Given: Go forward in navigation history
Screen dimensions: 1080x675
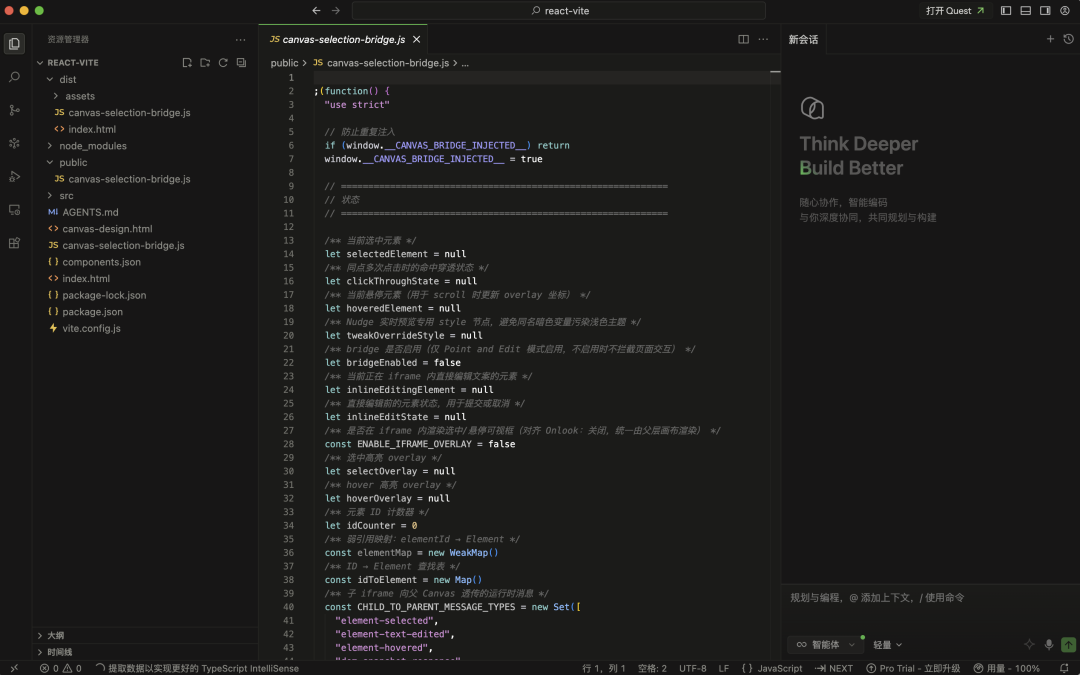Looking at the screenshot, I should click(335, 10).
